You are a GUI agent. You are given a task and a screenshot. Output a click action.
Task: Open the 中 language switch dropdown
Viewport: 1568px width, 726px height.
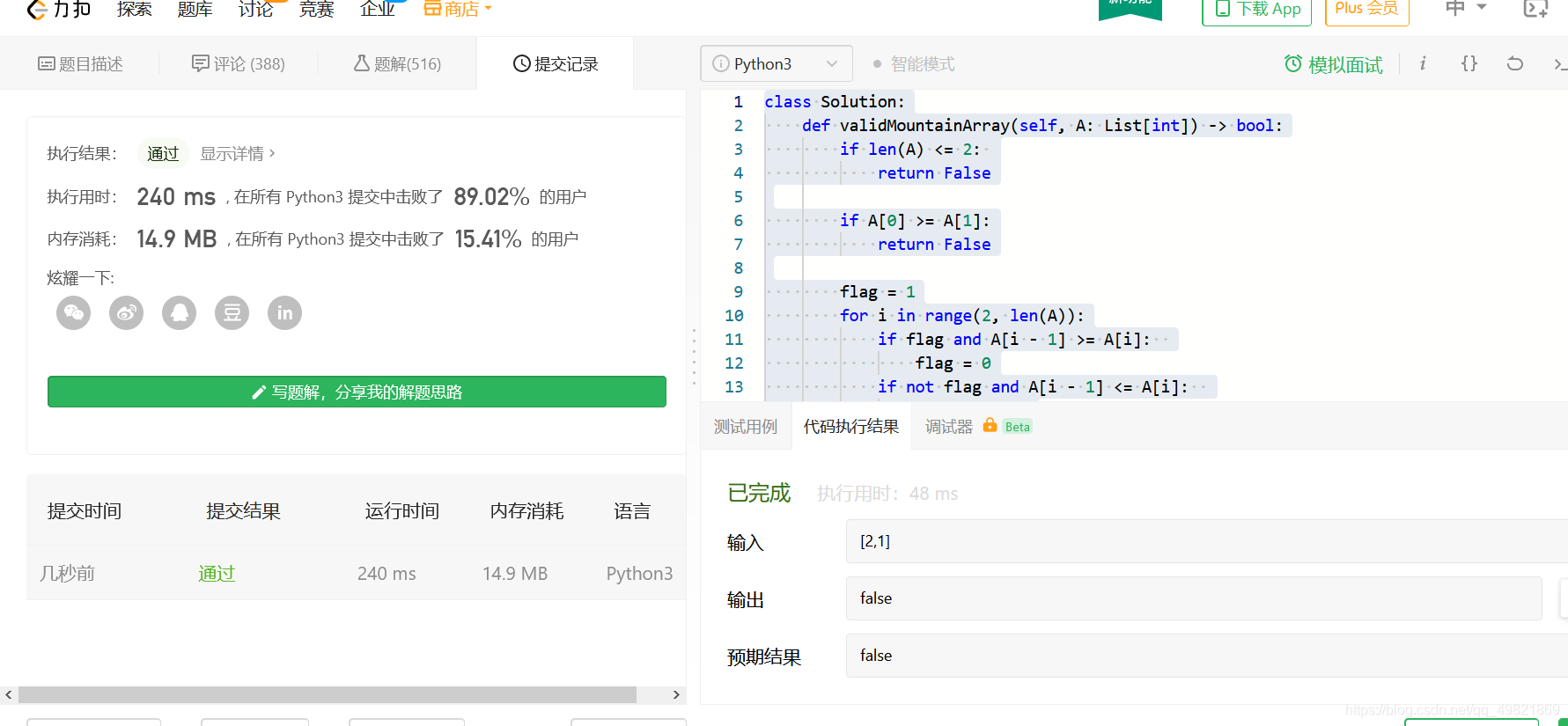click(1466, 8)
